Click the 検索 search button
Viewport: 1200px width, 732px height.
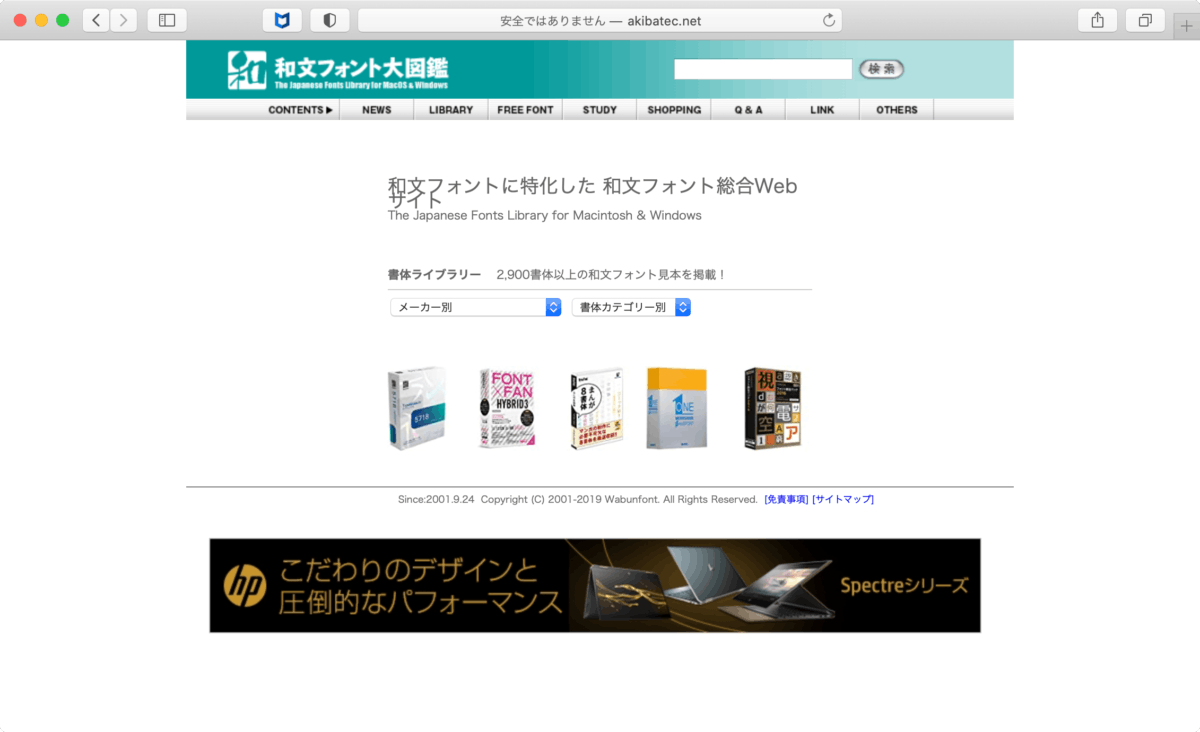click(x=881, y=69)
